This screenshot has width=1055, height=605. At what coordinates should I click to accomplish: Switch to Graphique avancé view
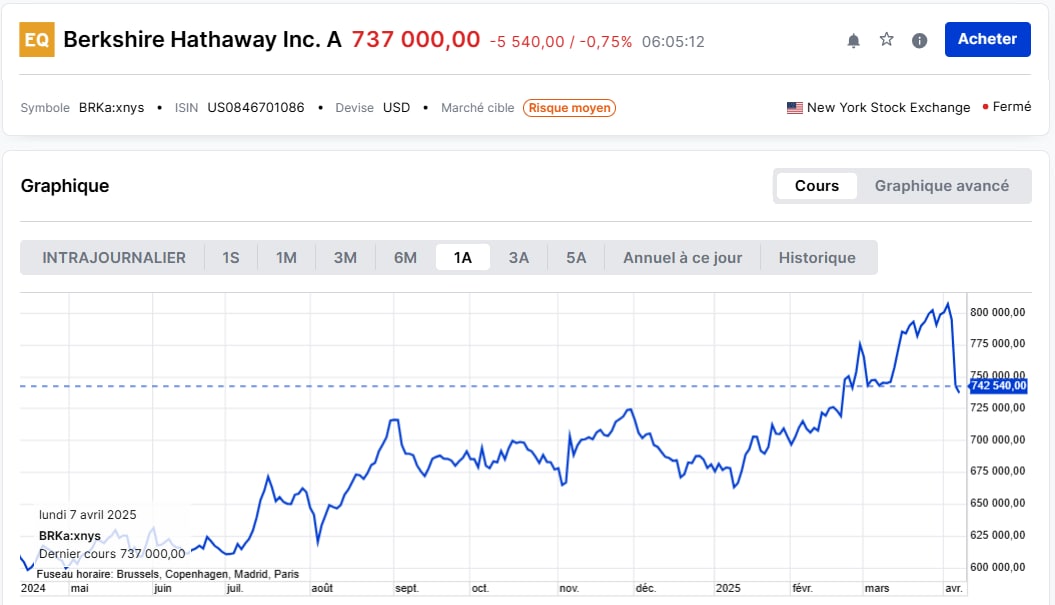pyautogui.click(x=941, y=186)
